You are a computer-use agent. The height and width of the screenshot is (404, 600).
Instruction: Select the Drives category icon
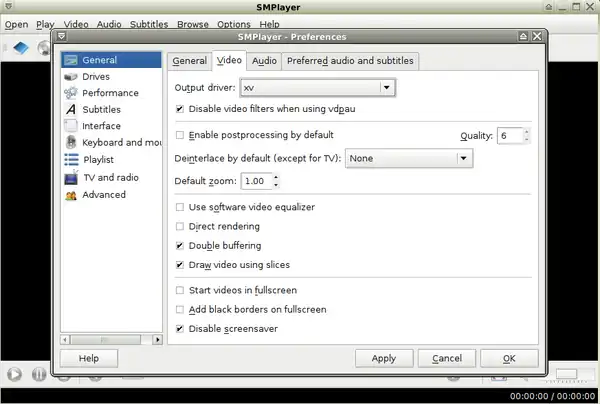click(x=72, y=76)
